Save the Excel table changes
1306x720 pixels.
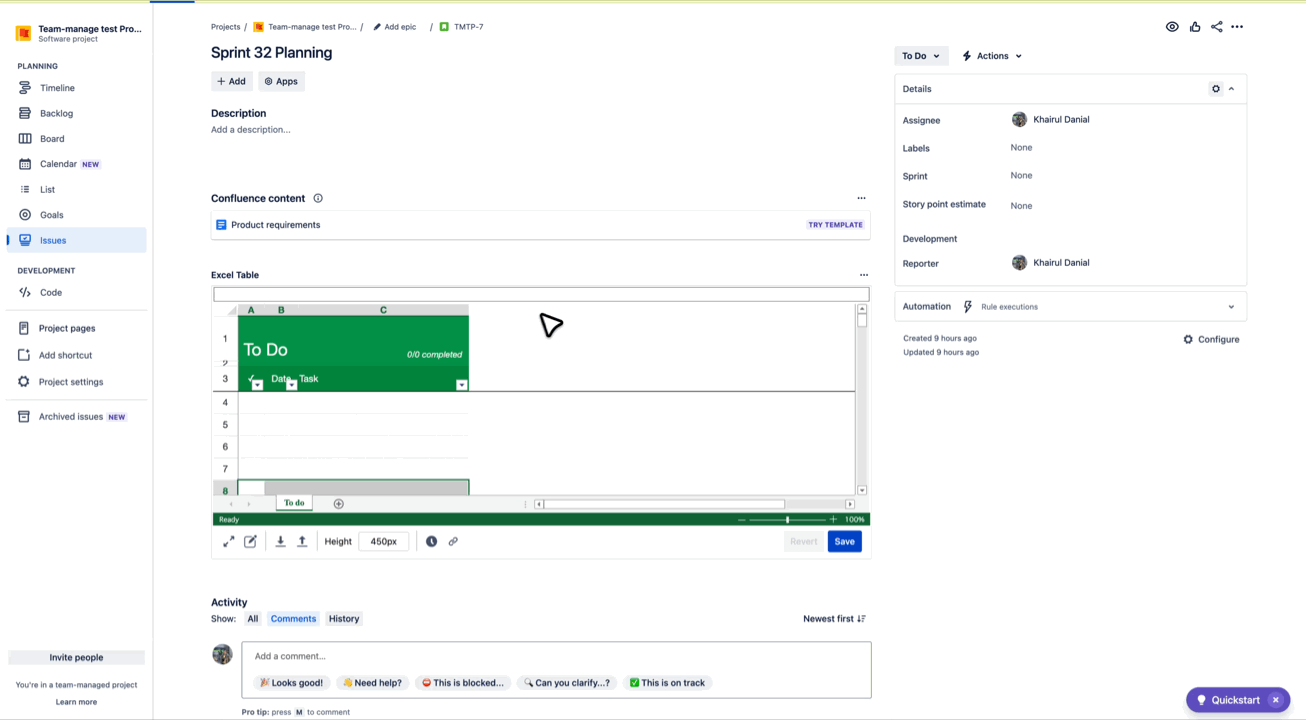pos(844,541)
